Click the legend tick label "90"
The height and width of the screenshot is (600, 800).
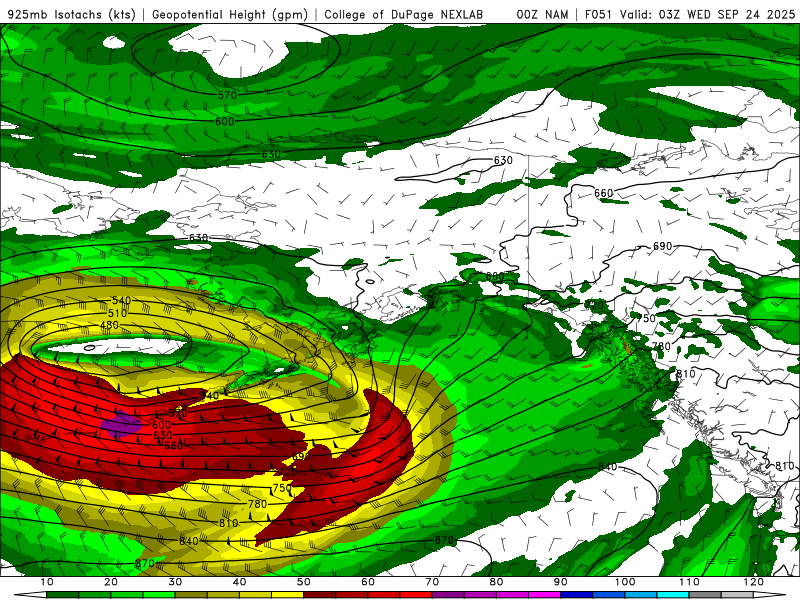561,582
